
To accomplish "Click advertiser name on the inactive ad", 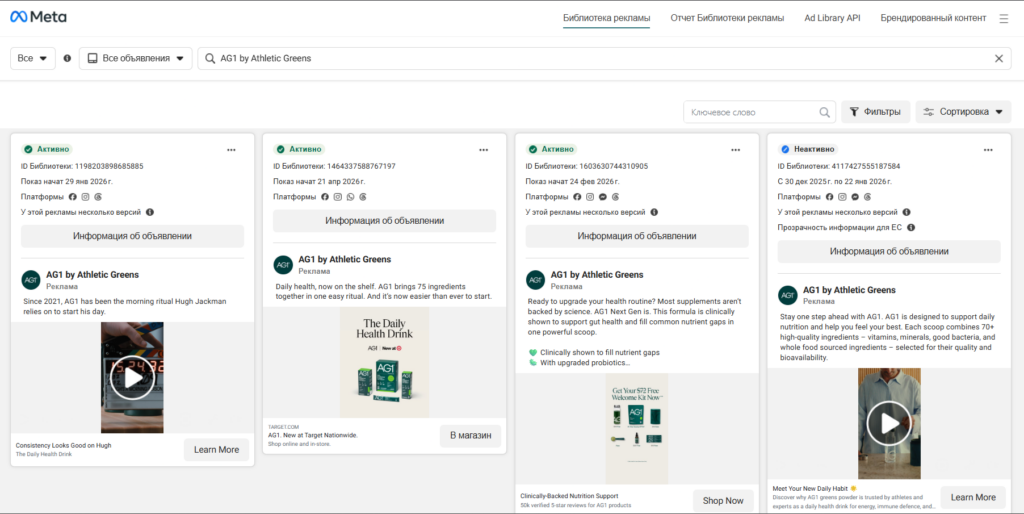I will [x=849, y=290].
